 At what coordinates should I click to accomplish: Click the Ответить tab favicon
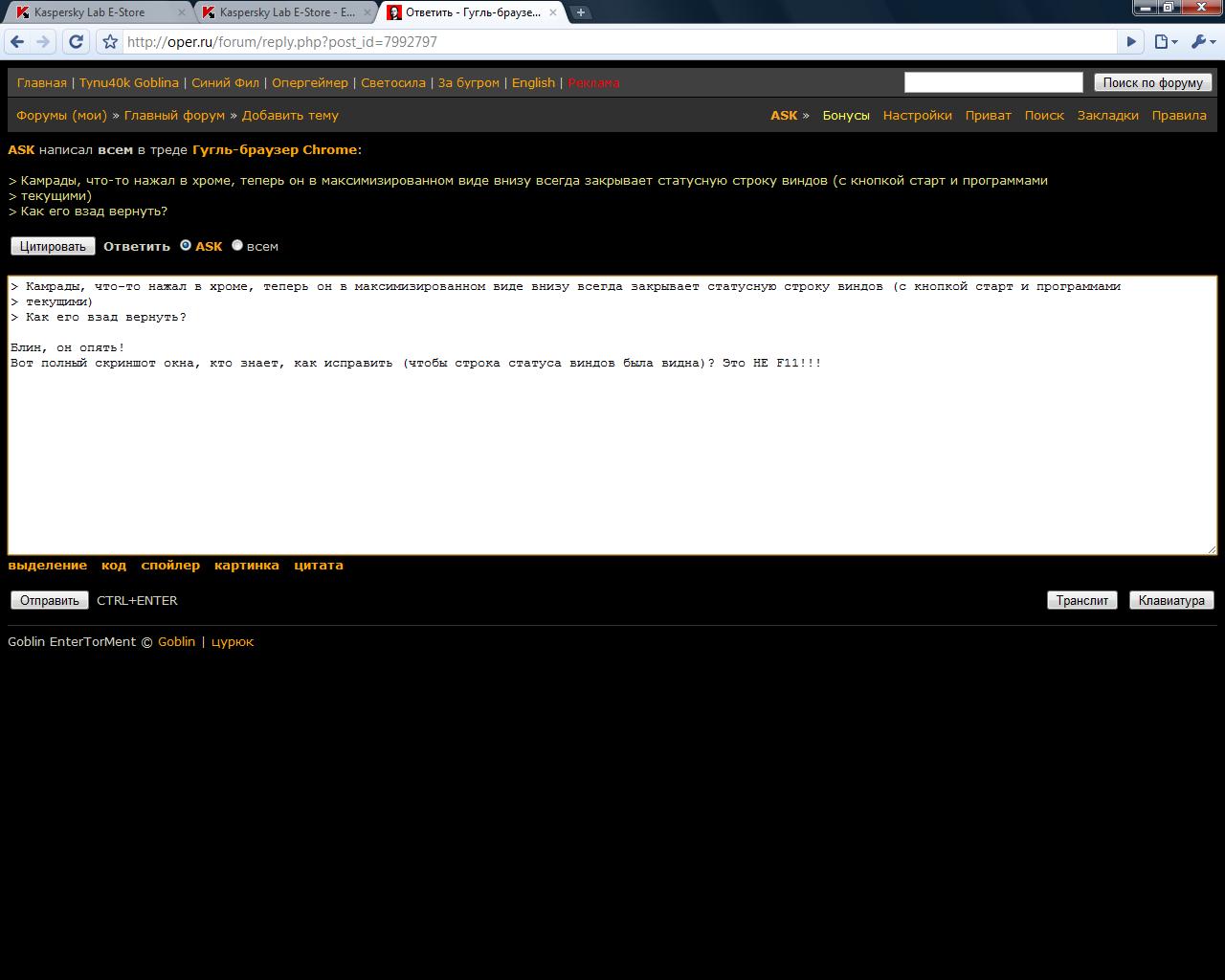(x=394, y=12)
